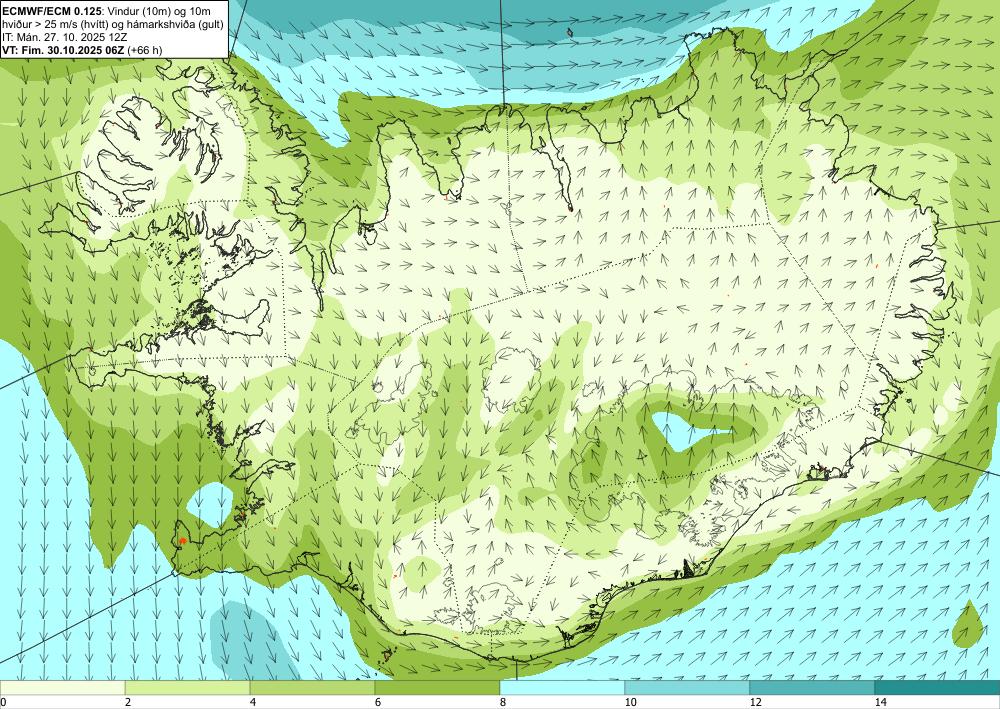Click the legend scale label "4"
The width and height of the screenshot is (1000, 709).
253,703
